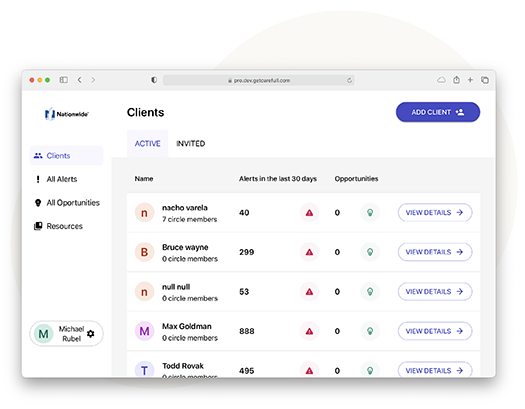Toggle the browser sidebar panel
This screenshot has width=525, height=409.
[x=64, y=80]
